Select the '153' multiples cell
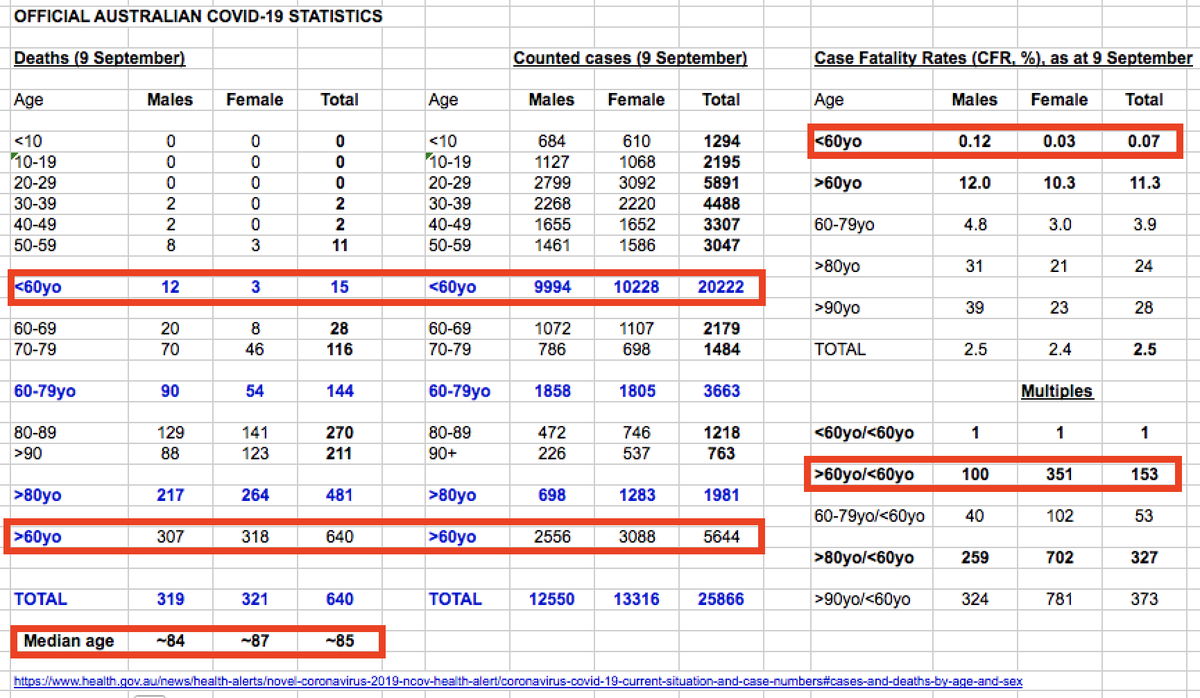 pos(1144,474)
